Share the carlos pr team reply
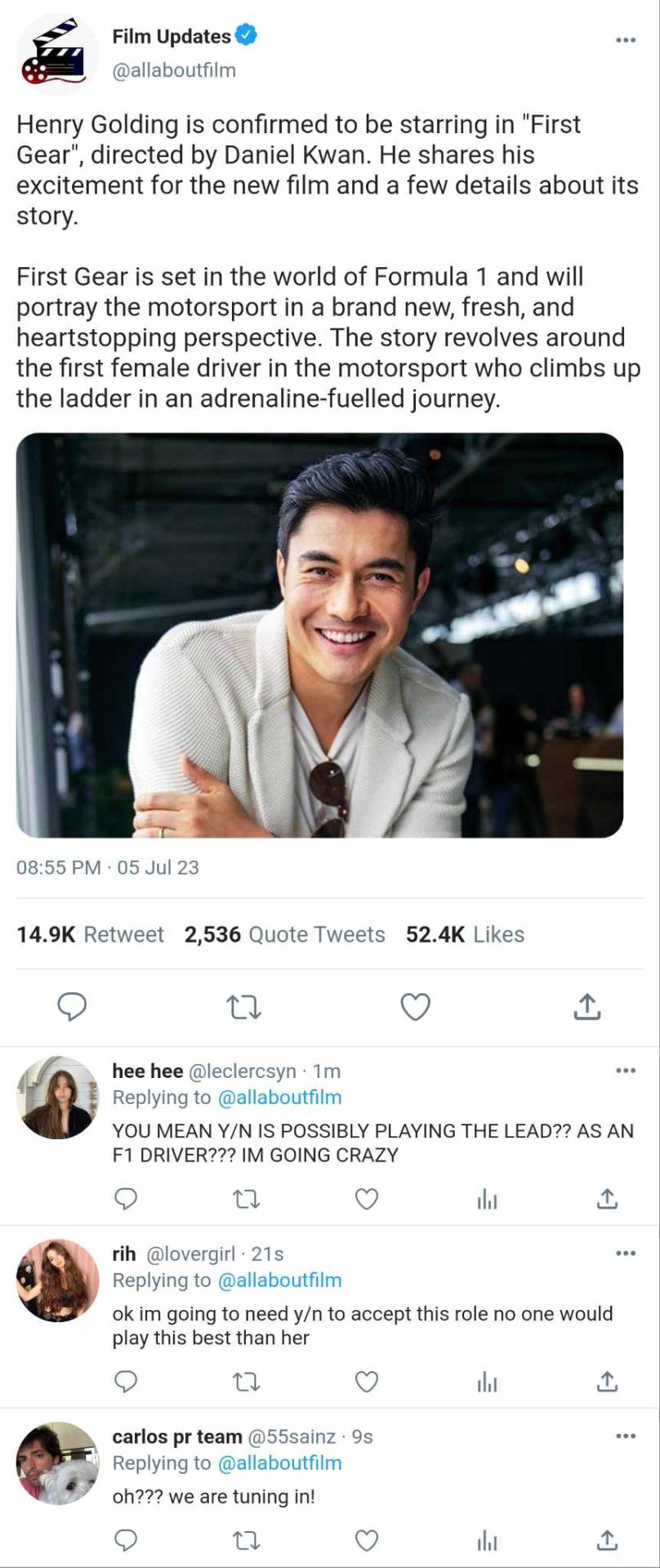The width and height of the screenshot is (660, 1568). pos(607,1541)
